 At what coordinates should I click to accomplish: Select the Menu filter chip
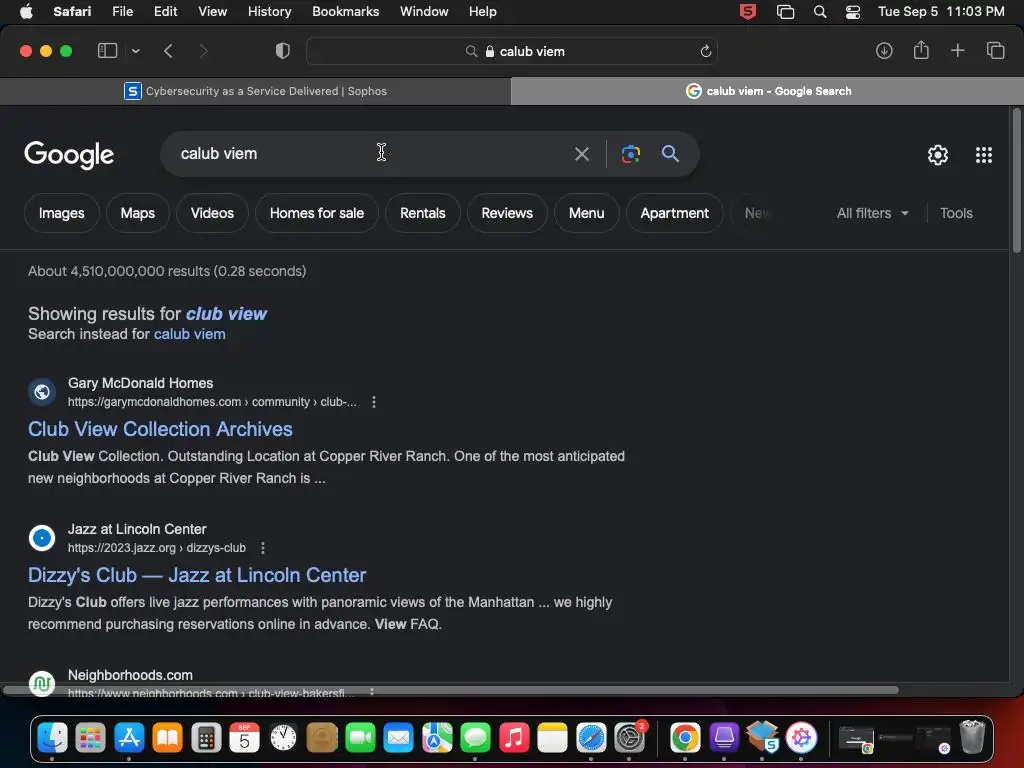pos(586,213)
